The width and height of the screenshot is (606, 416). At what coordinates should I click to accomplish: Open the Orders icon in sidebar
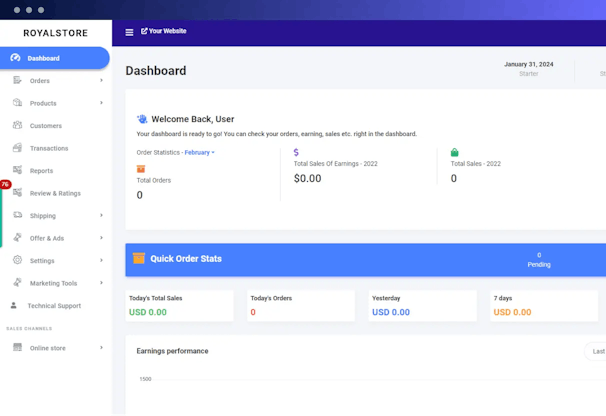pos(17,80)
